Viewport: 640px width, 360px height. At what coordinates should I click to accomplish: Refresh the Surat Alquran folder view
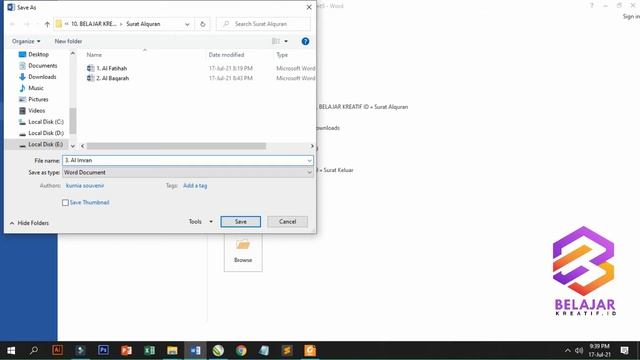click(202, 24)
